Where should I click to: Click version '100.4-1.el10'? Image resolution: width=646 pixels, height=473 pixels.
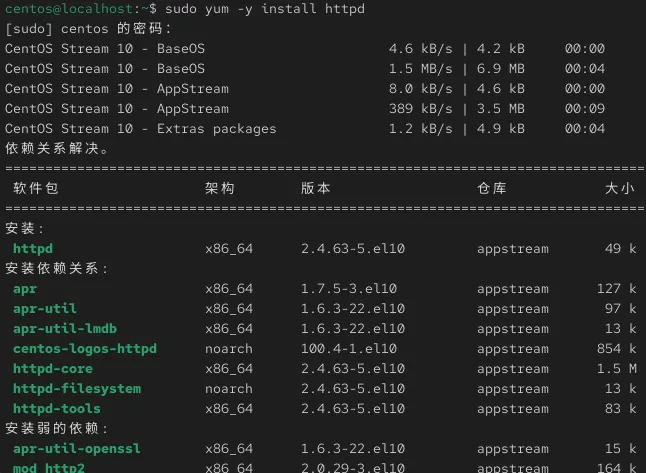click(349, 349)
